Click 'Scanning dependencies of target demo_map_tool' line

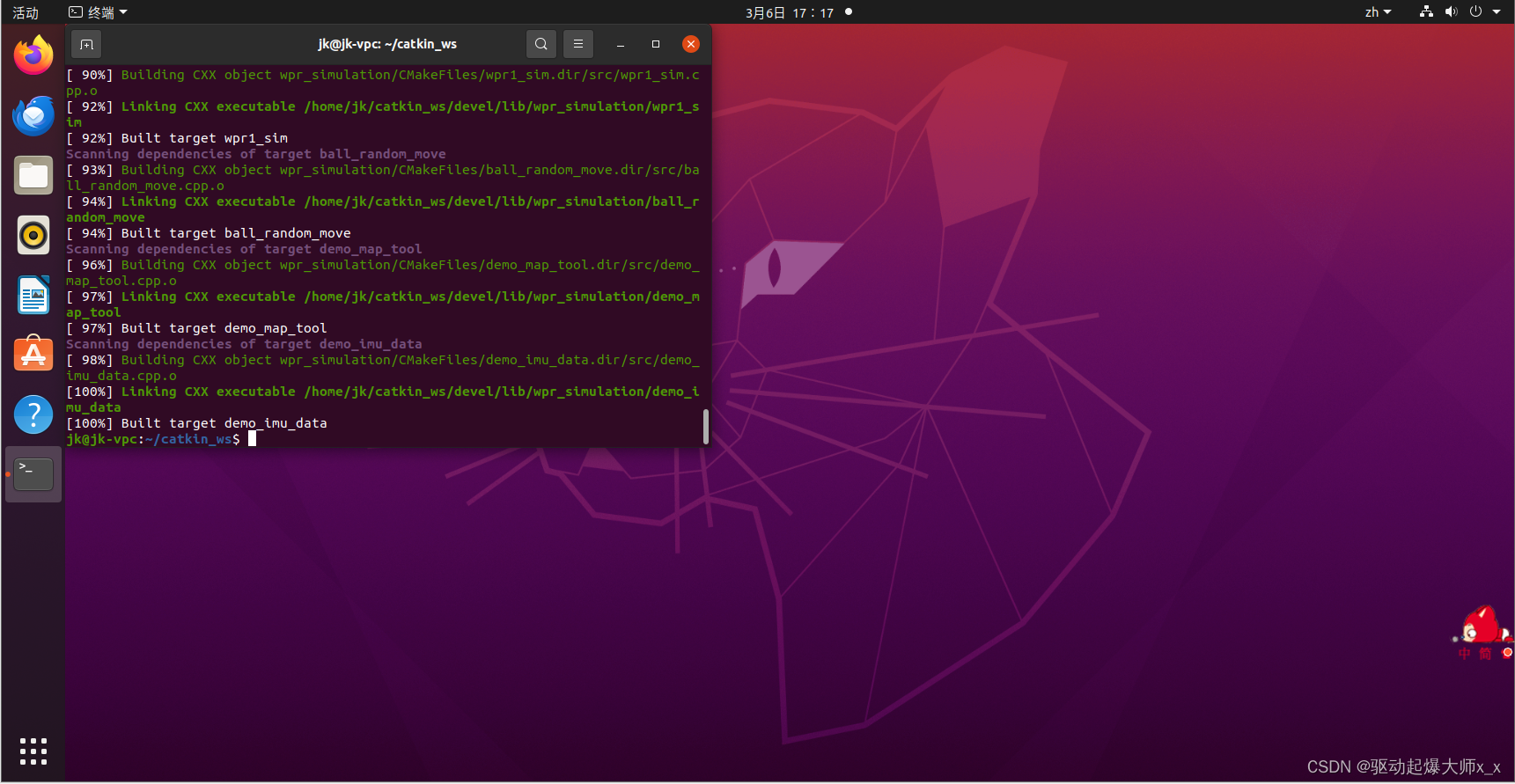click(244, 249)
